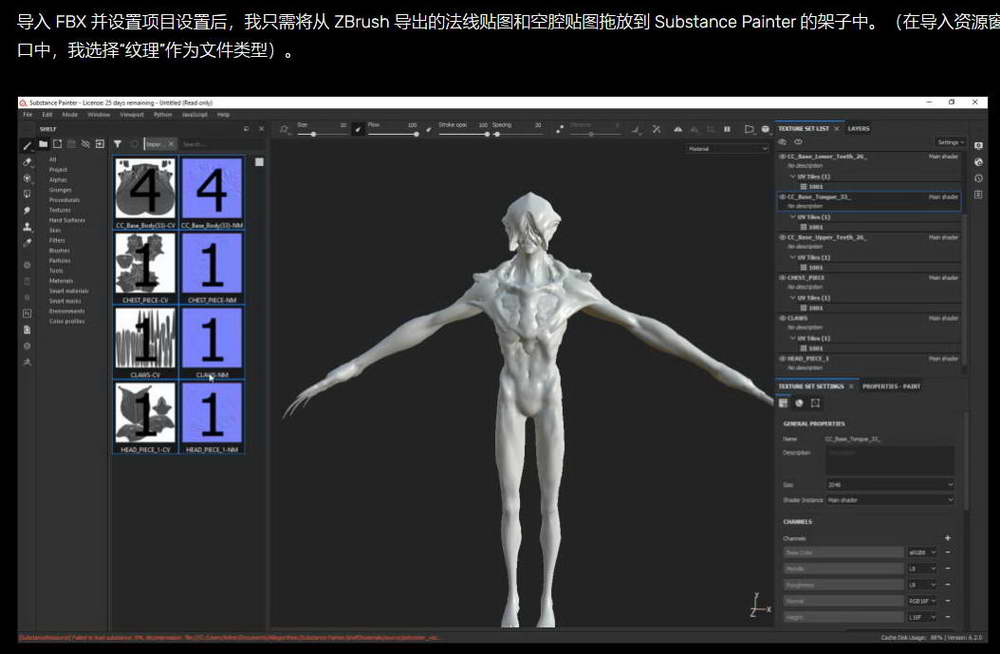Select the CHEST_PIECE-NM texture thumbnail
This screenshot has width=1000, height=654.
tap(212, 268)
